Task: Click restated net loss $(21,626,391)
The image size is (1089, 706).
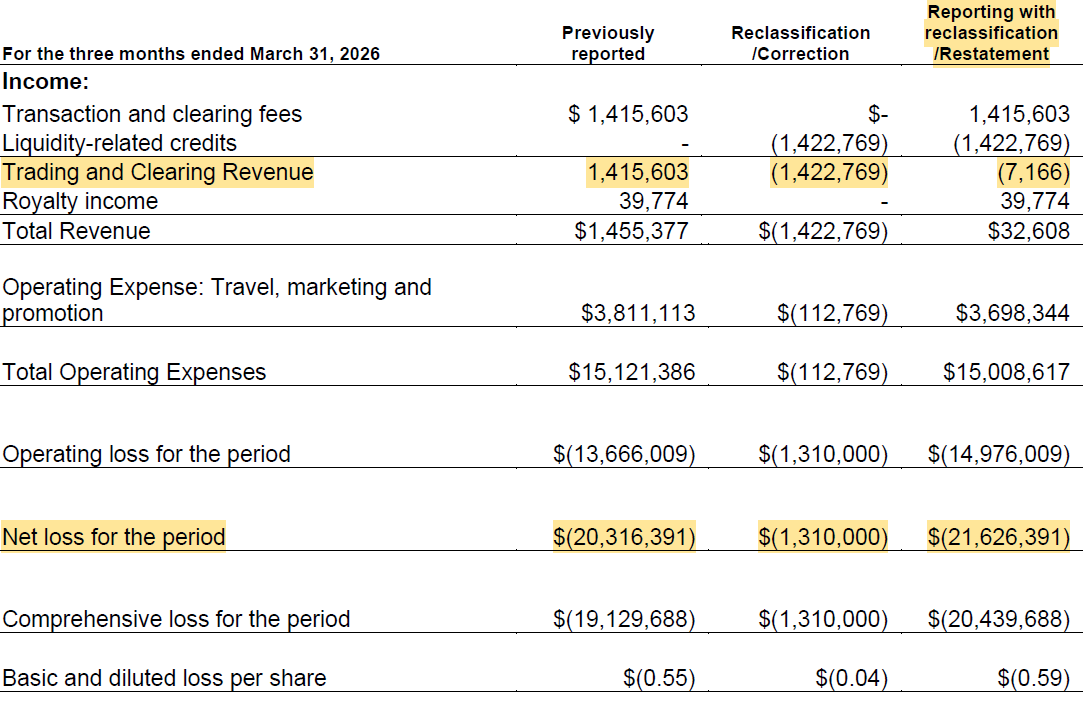Action: (999, 537)
